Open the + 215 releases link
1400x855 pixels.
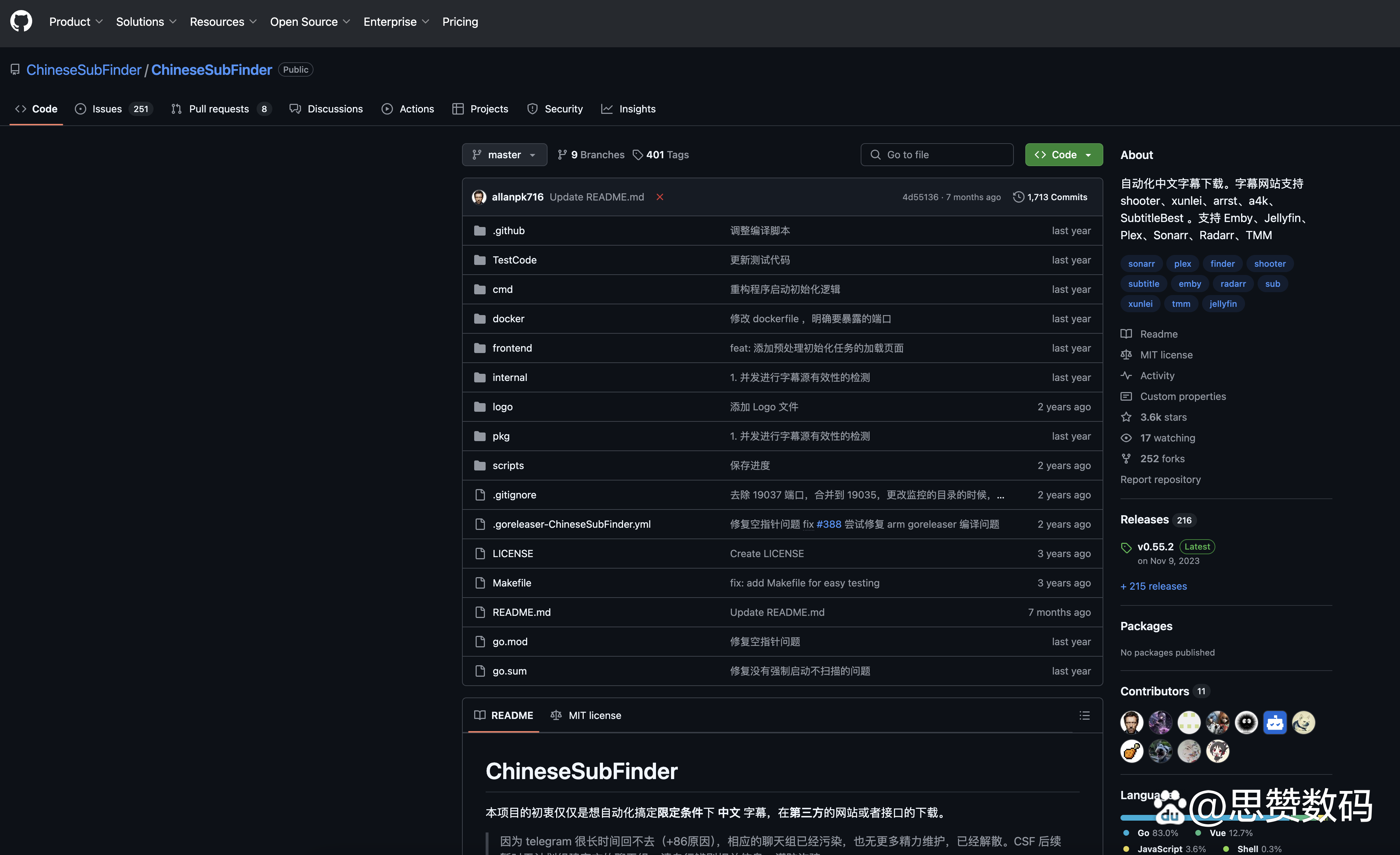[x=1153, y=586]
